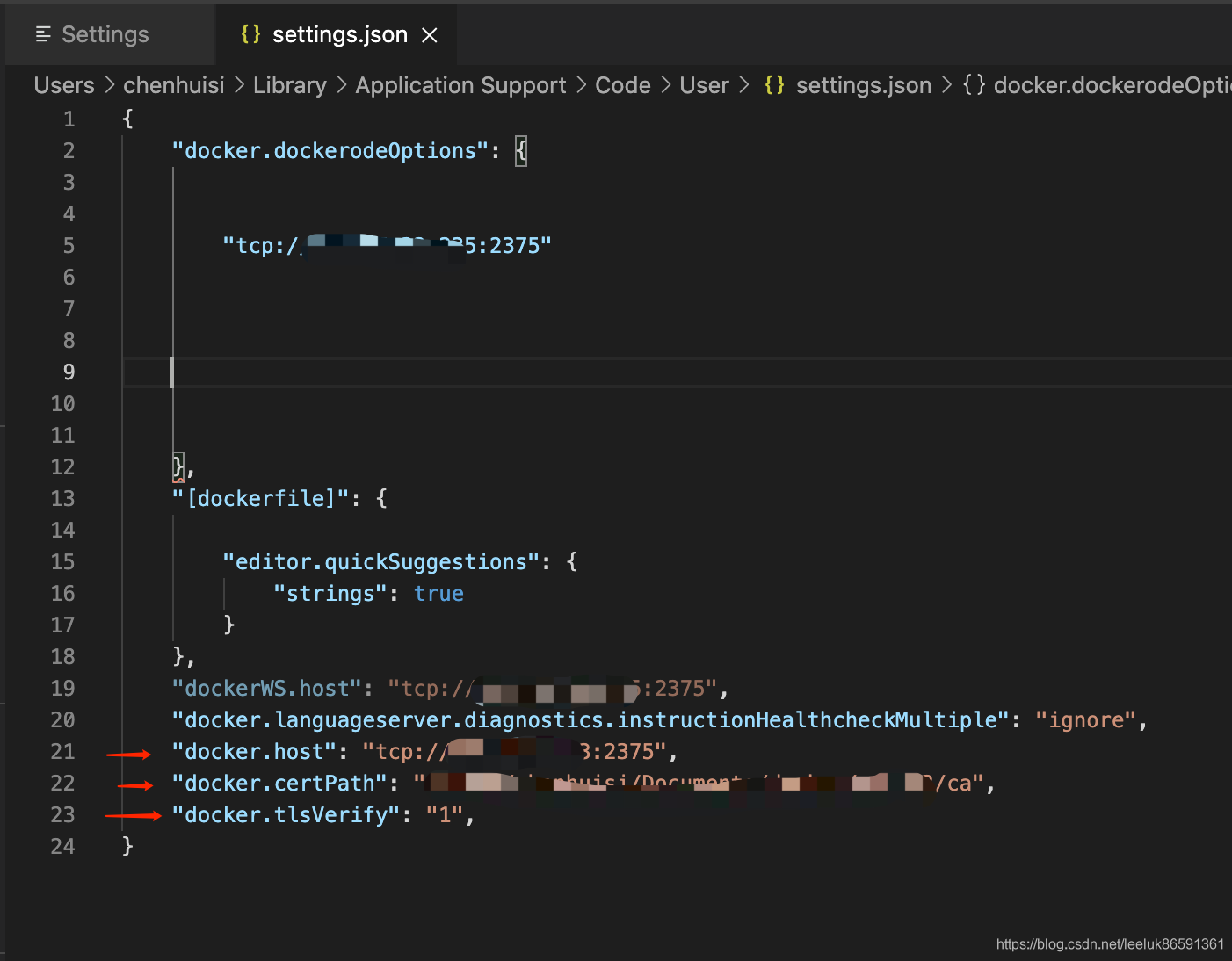The height and width of the screenshot is (961, 1232).
Task: Click the braces icon before docker.dockerodeOptions breadcrumb
Action: 974,85
